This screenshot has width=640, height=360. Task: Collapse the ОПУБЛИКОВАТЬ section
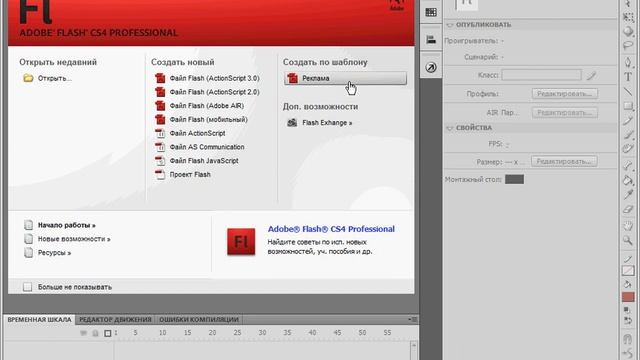tap(450, 25)
